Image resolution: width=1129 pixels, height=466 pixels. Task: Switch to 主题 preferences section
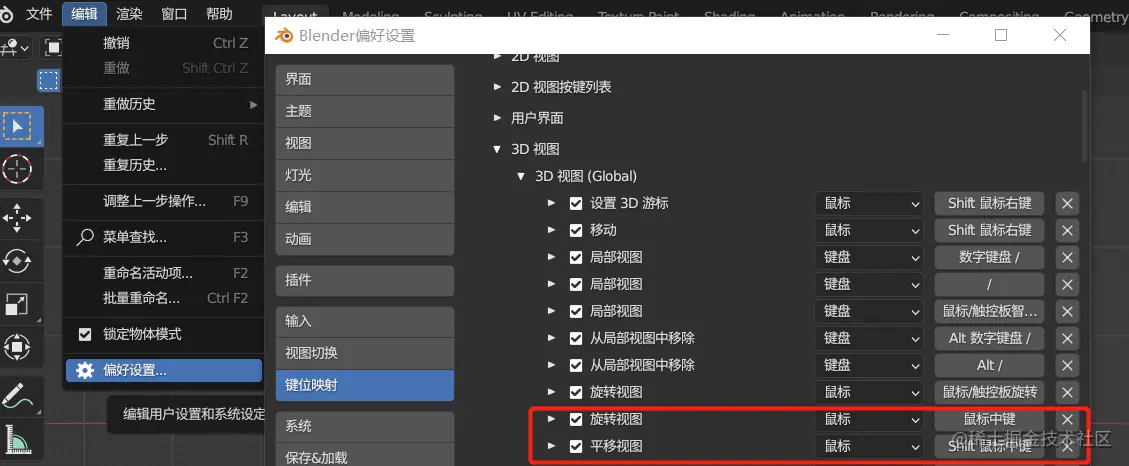pyautogui.click(x=364, y=112)
